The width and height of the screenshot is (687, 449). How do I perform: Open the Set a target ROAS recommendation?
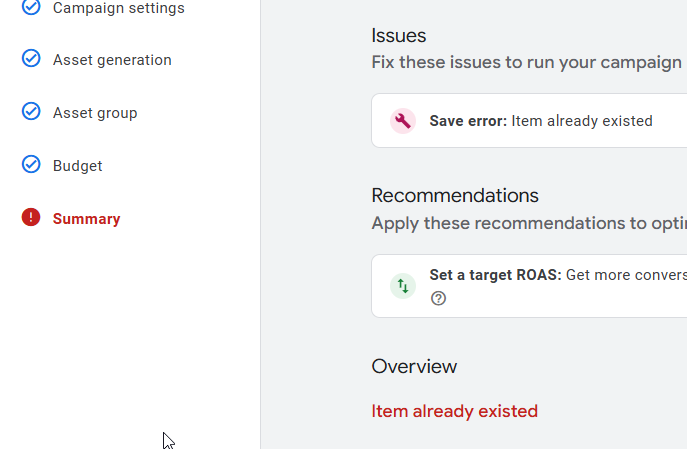click(x=529, y=286)
